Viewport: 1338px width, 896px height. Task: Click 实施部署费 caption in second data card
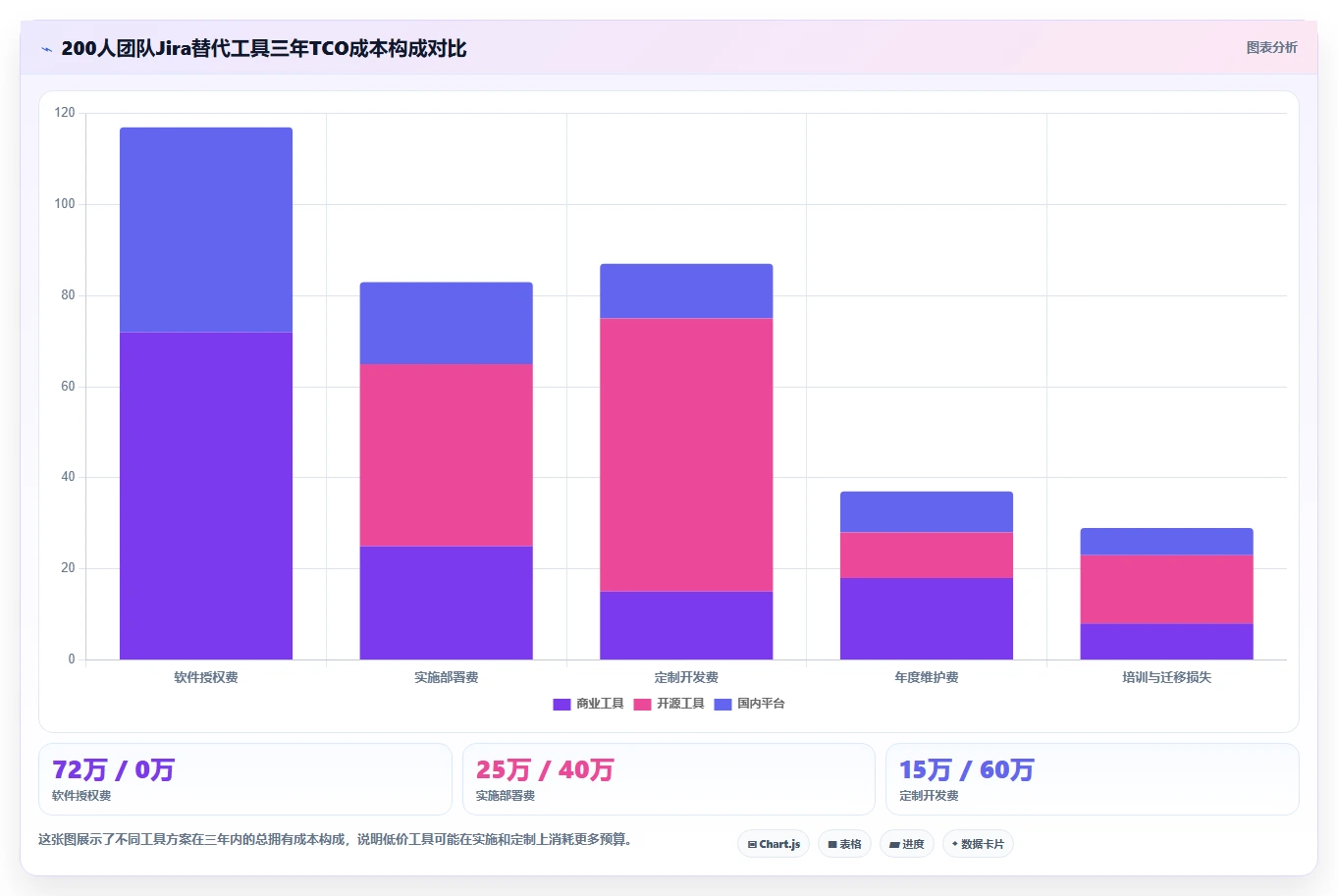(x=506, y=796)
